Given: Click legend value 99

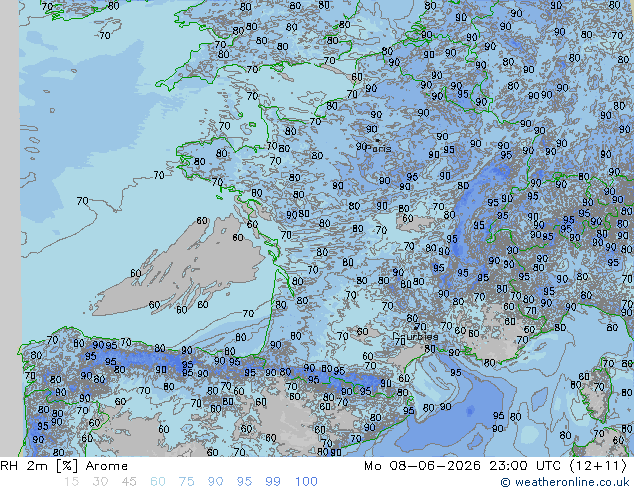Looking at the screenshot, I should click(273, 482).
